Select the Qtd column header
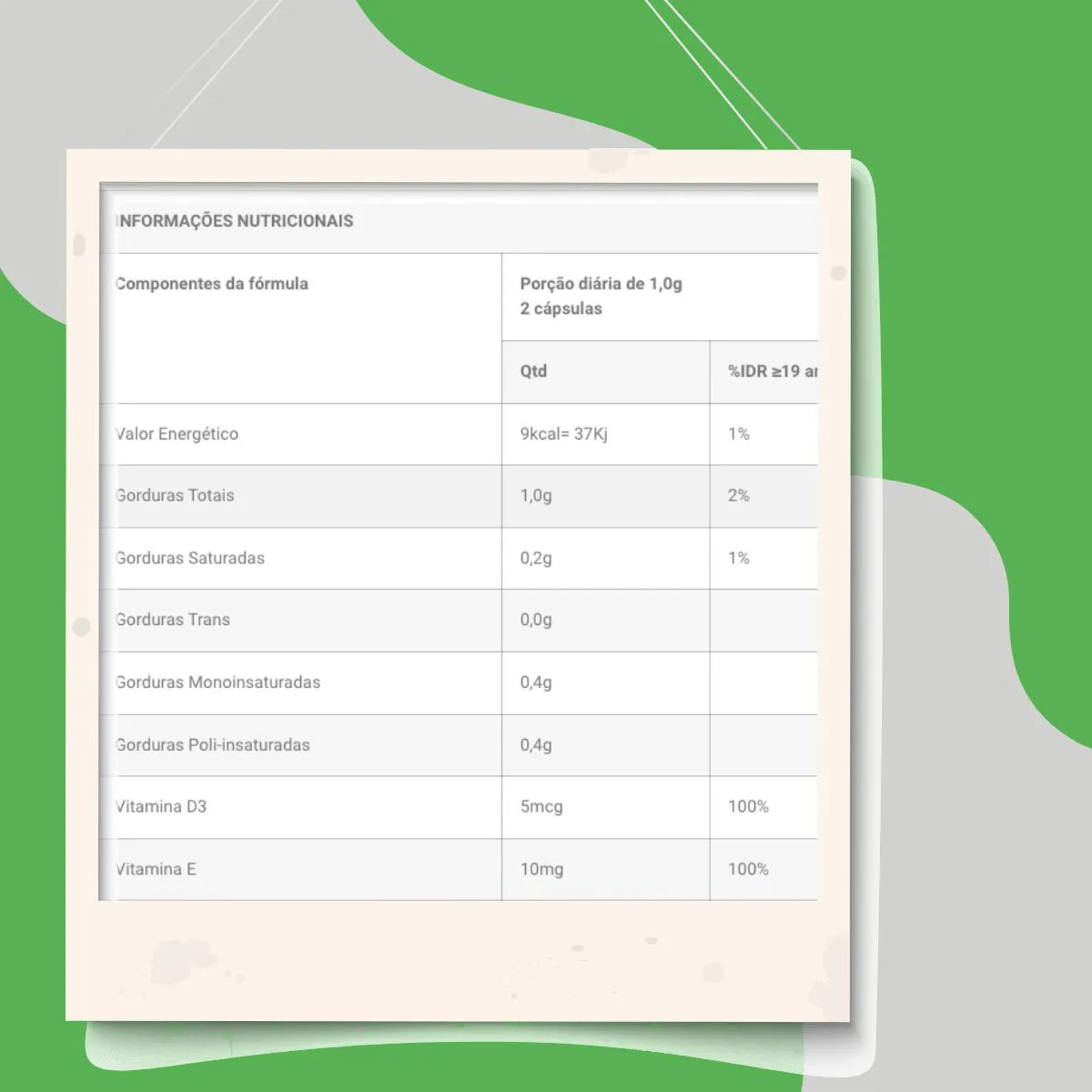This screenshot has width=1092, height=1092. (533, 371)
